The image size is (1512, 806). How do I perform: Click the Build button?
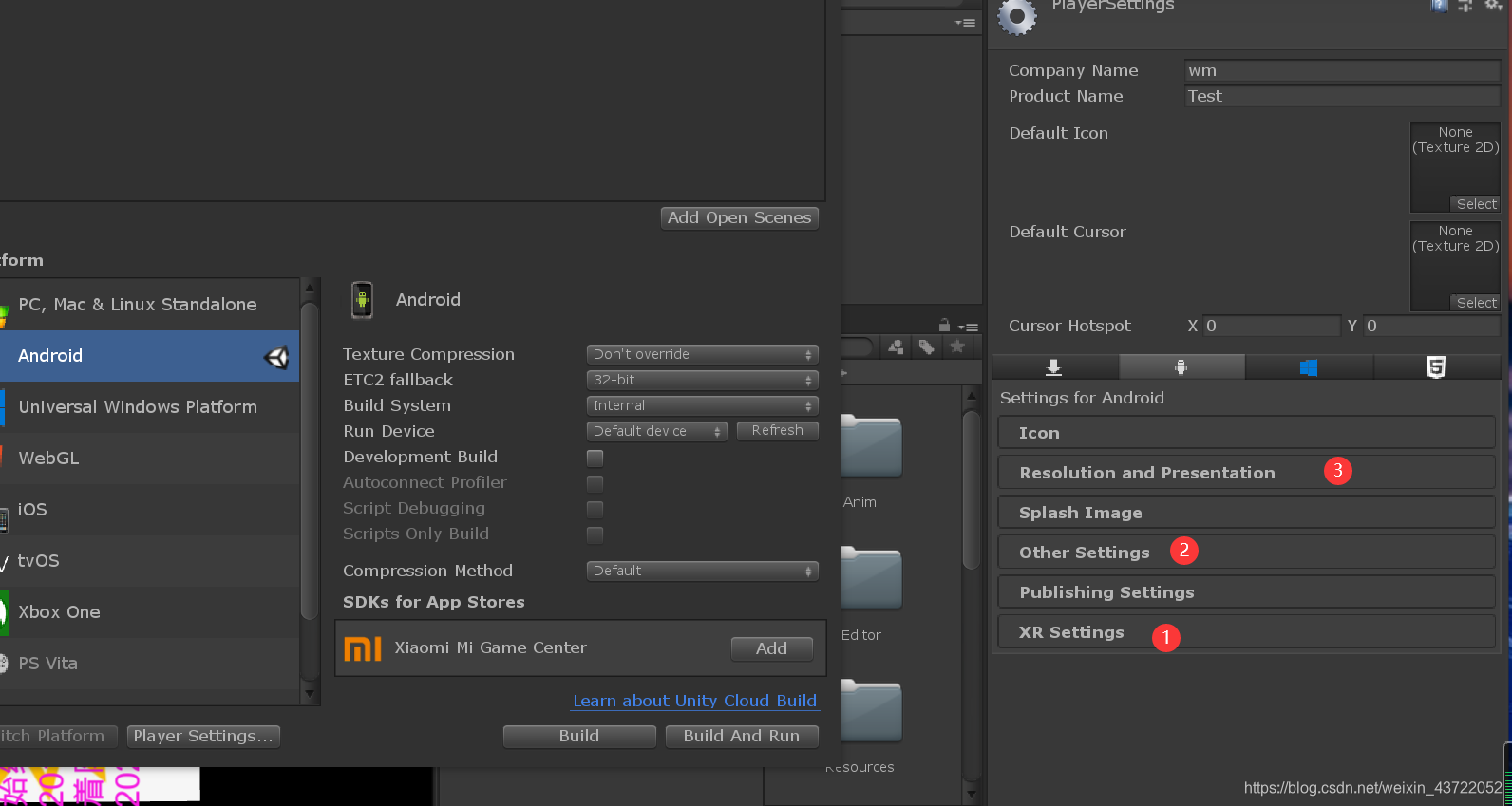(579, 736)
